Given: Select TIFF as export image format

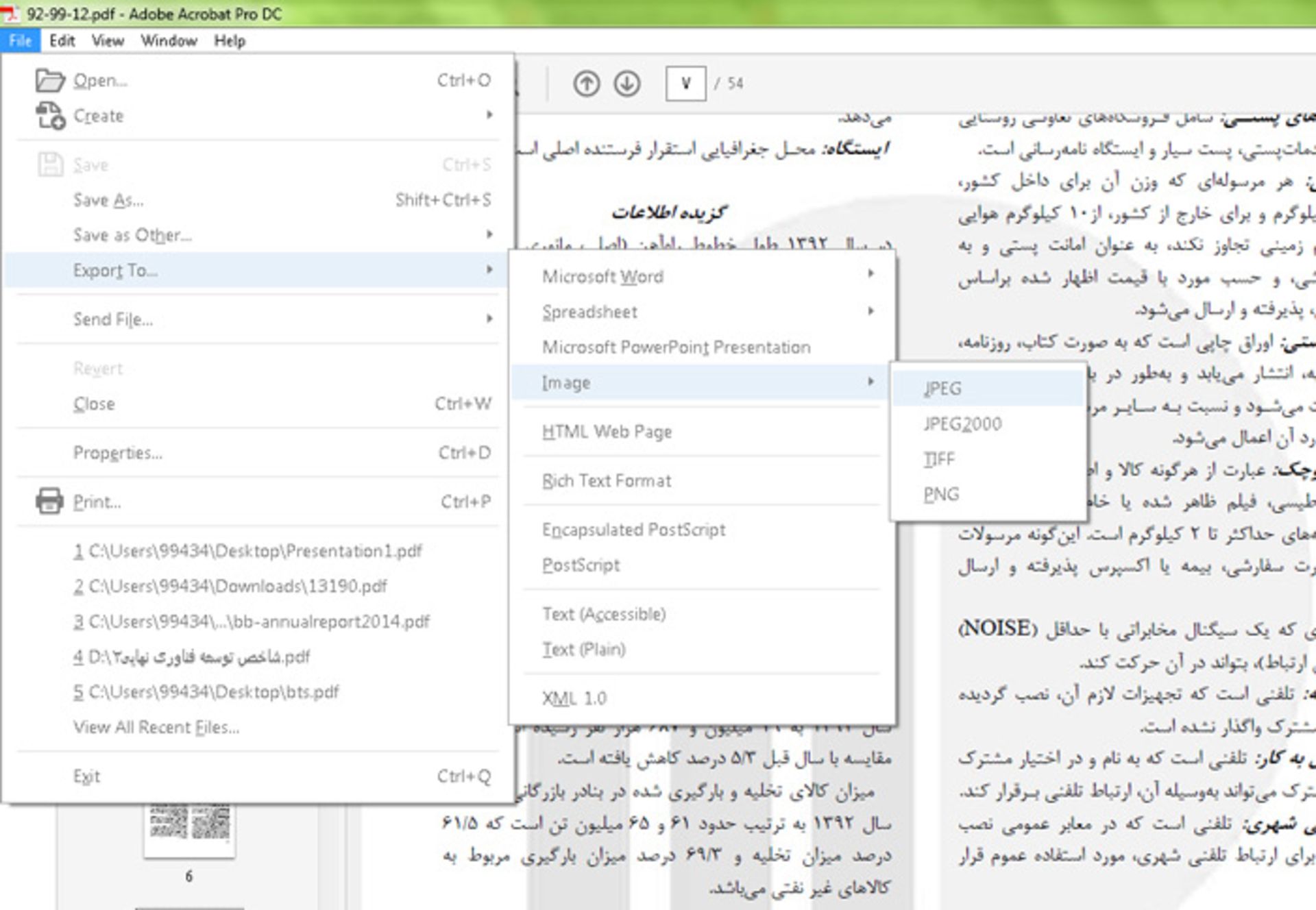Looking at the screenshot, I should point(938,458).
